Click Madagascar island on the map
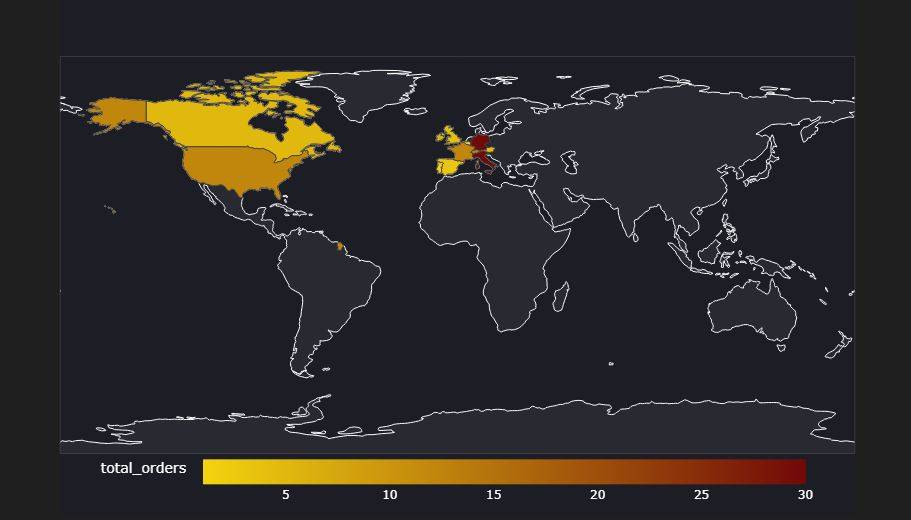This screenshot has height=520, width=911. [561, 296]
